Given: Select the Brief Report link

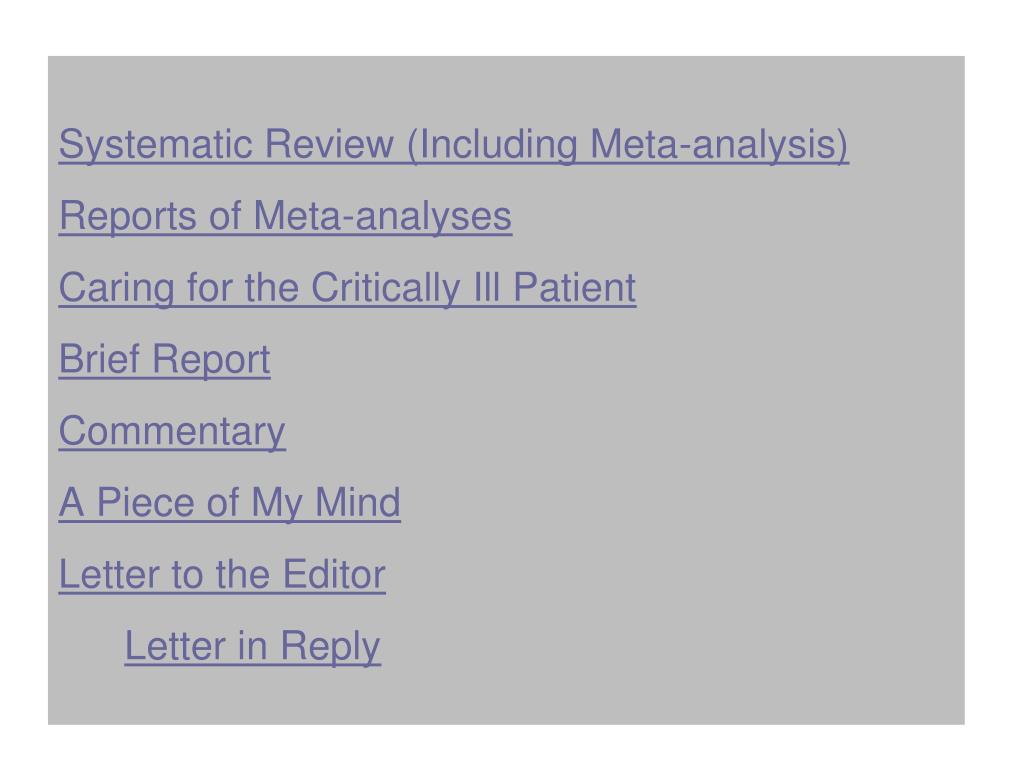Looking at the screenshot, I should pyautogui.click(x=165, y=359).
